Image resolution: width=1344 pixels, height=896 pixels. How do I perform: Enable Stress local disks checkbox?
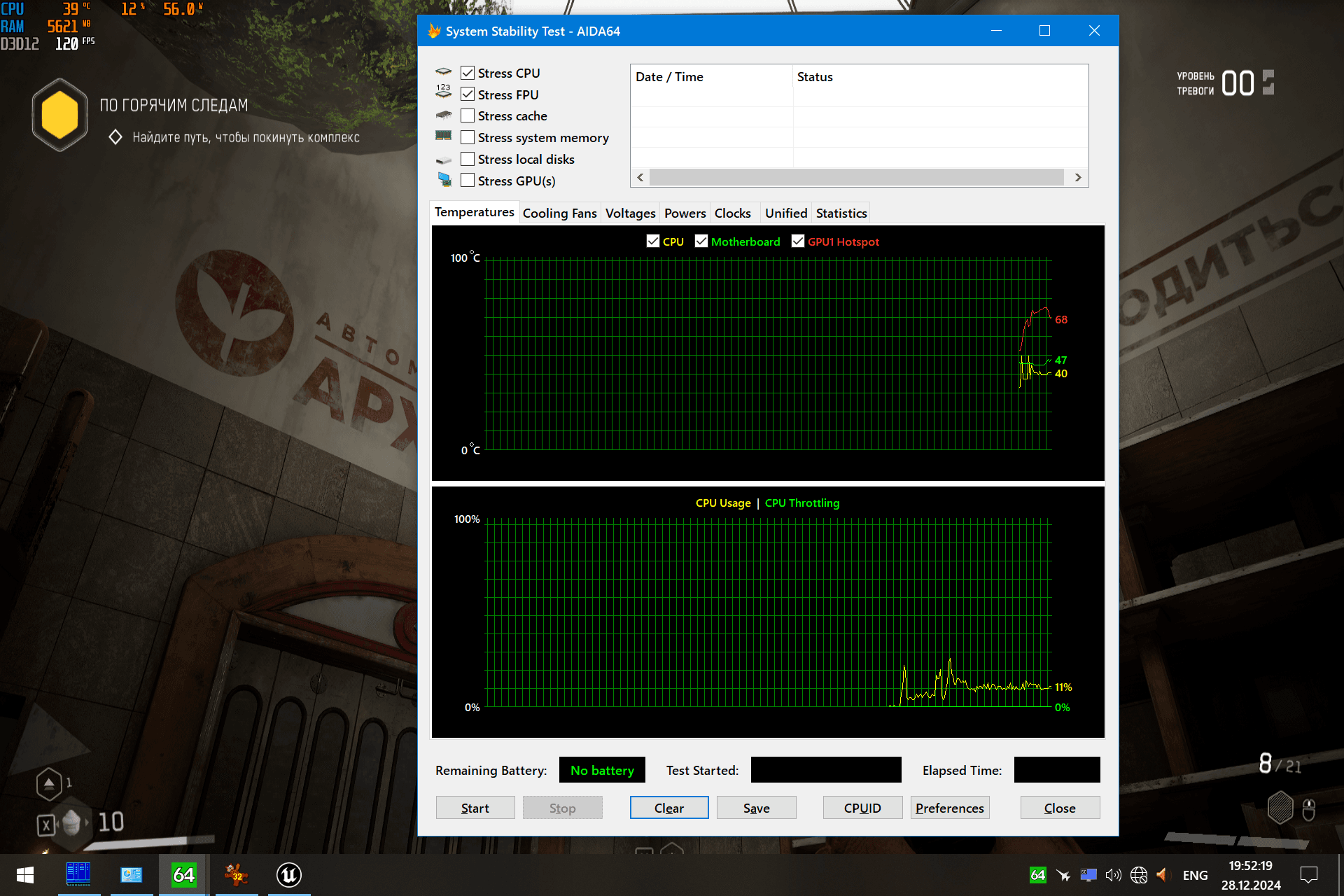[468, 160]
